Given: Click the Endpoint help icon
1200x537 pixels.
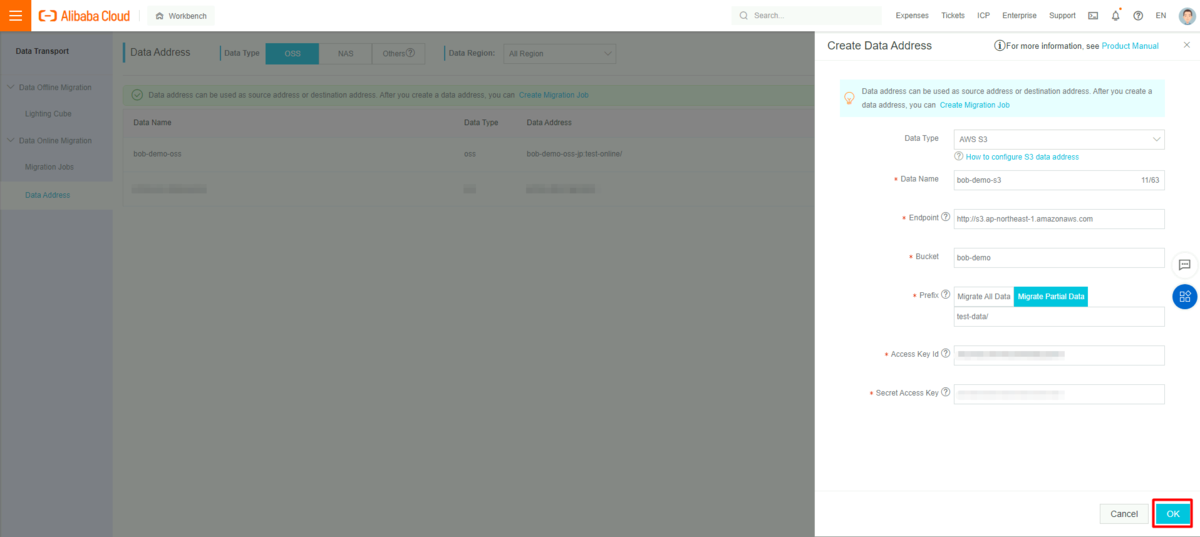Looking at the screenshot, I should pos(946,217).
